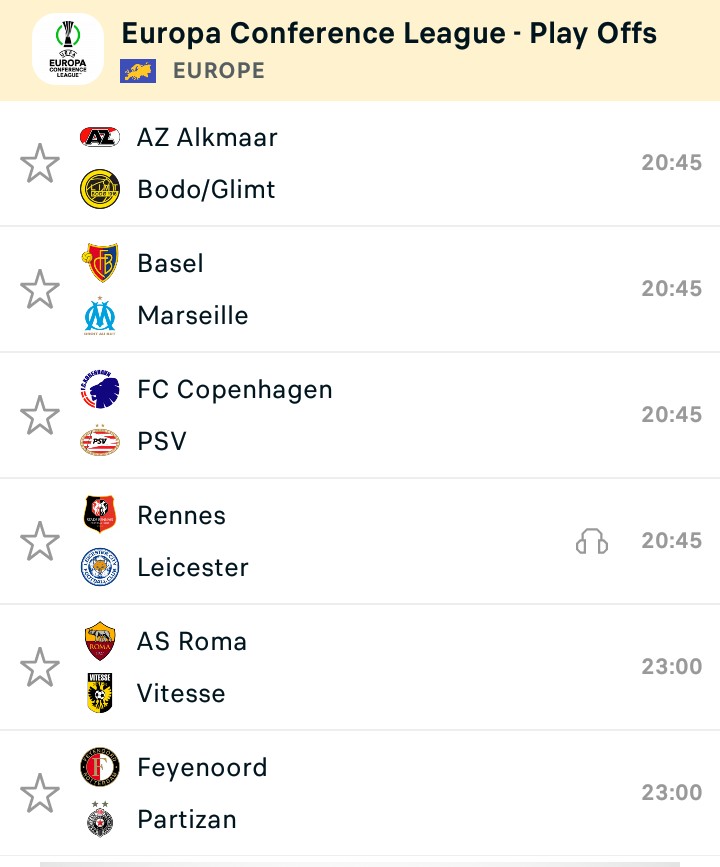Click the FC Copenhagen lion crest
The image size is (720, 867).
tap(100, 389)
